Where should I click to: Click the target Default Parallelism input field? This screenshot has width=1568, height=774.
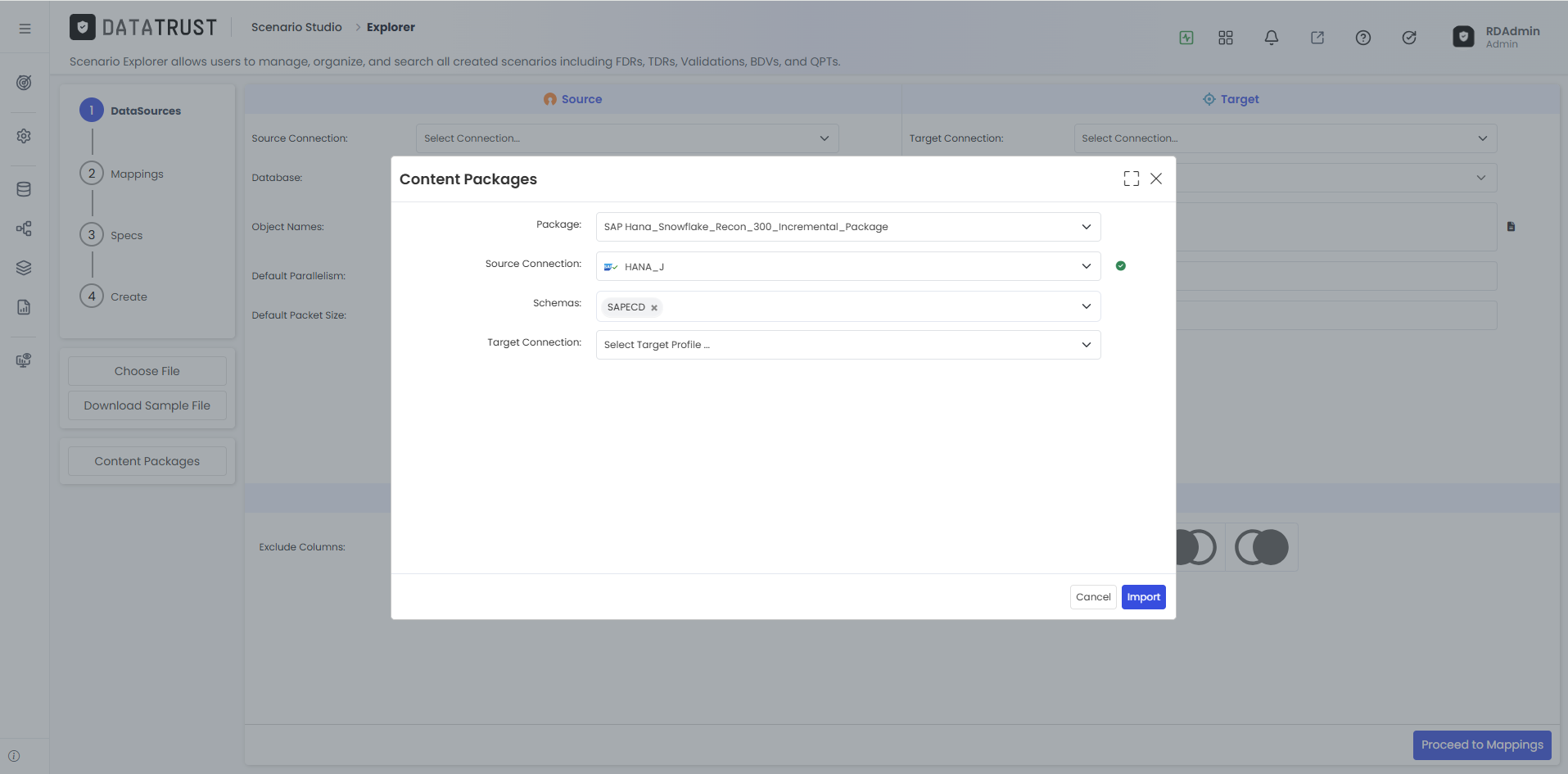coord(1336,276)
